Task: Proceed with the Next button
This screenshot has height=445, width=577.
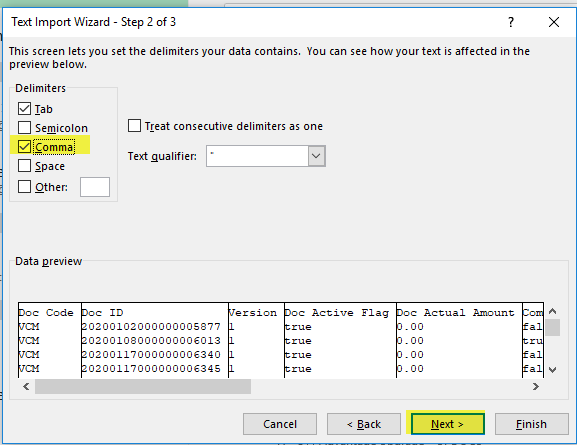Action: [447, 424]
